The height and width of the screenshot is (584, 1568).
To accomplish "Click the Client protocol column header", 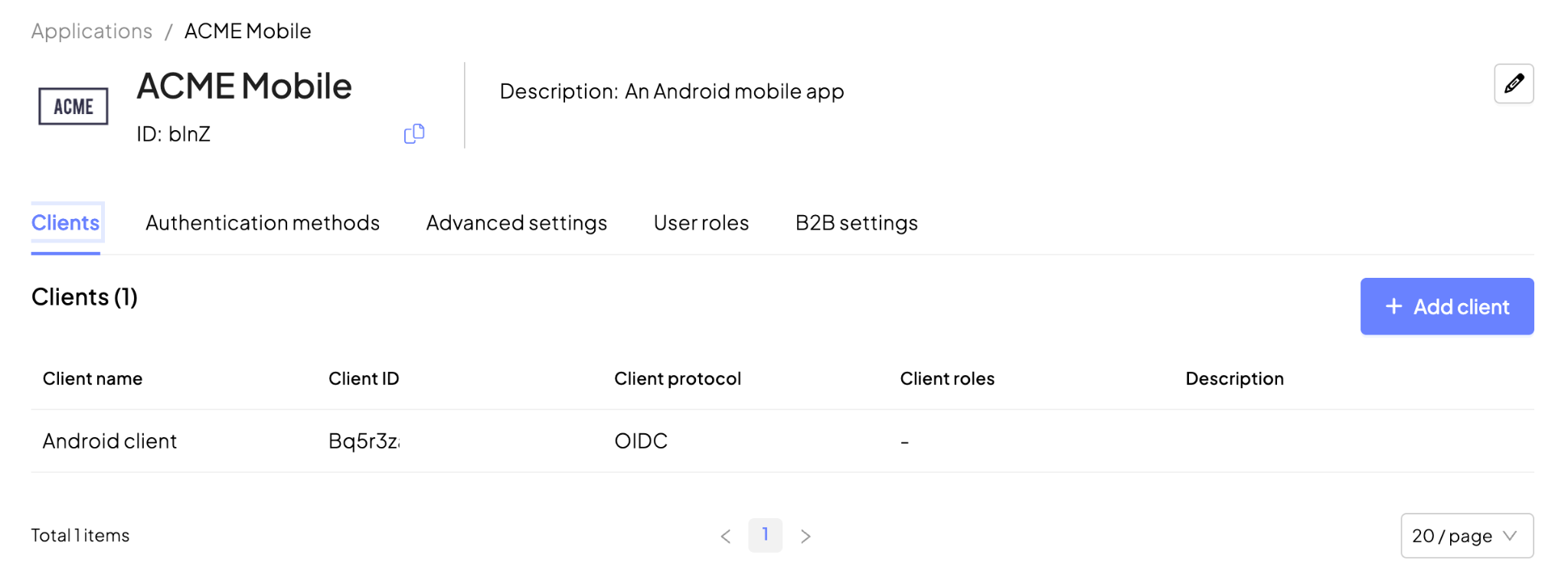I will pos(678,379).
